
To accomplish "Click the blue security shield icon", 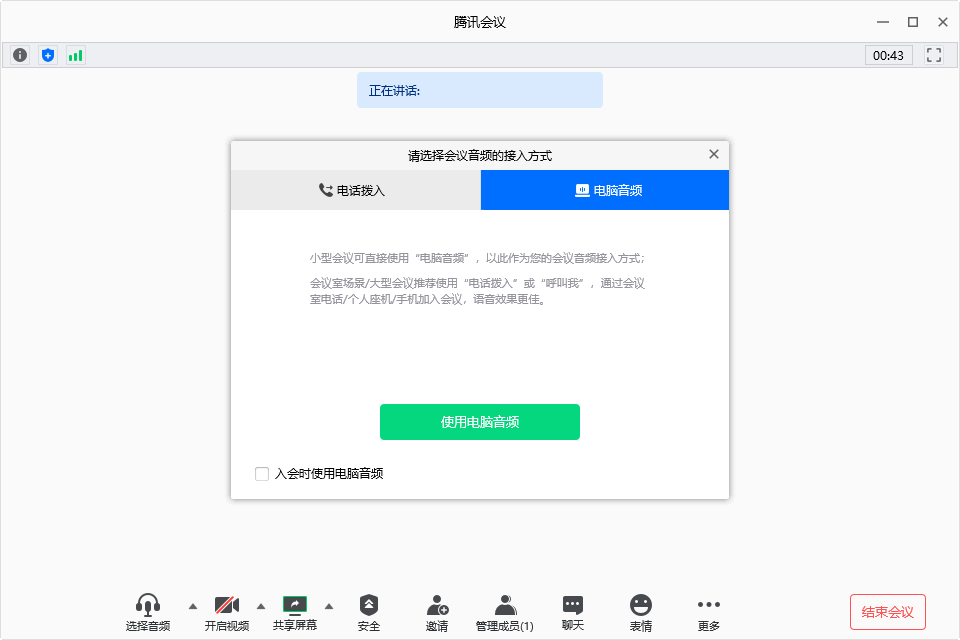I will click(x=48, y=55).
